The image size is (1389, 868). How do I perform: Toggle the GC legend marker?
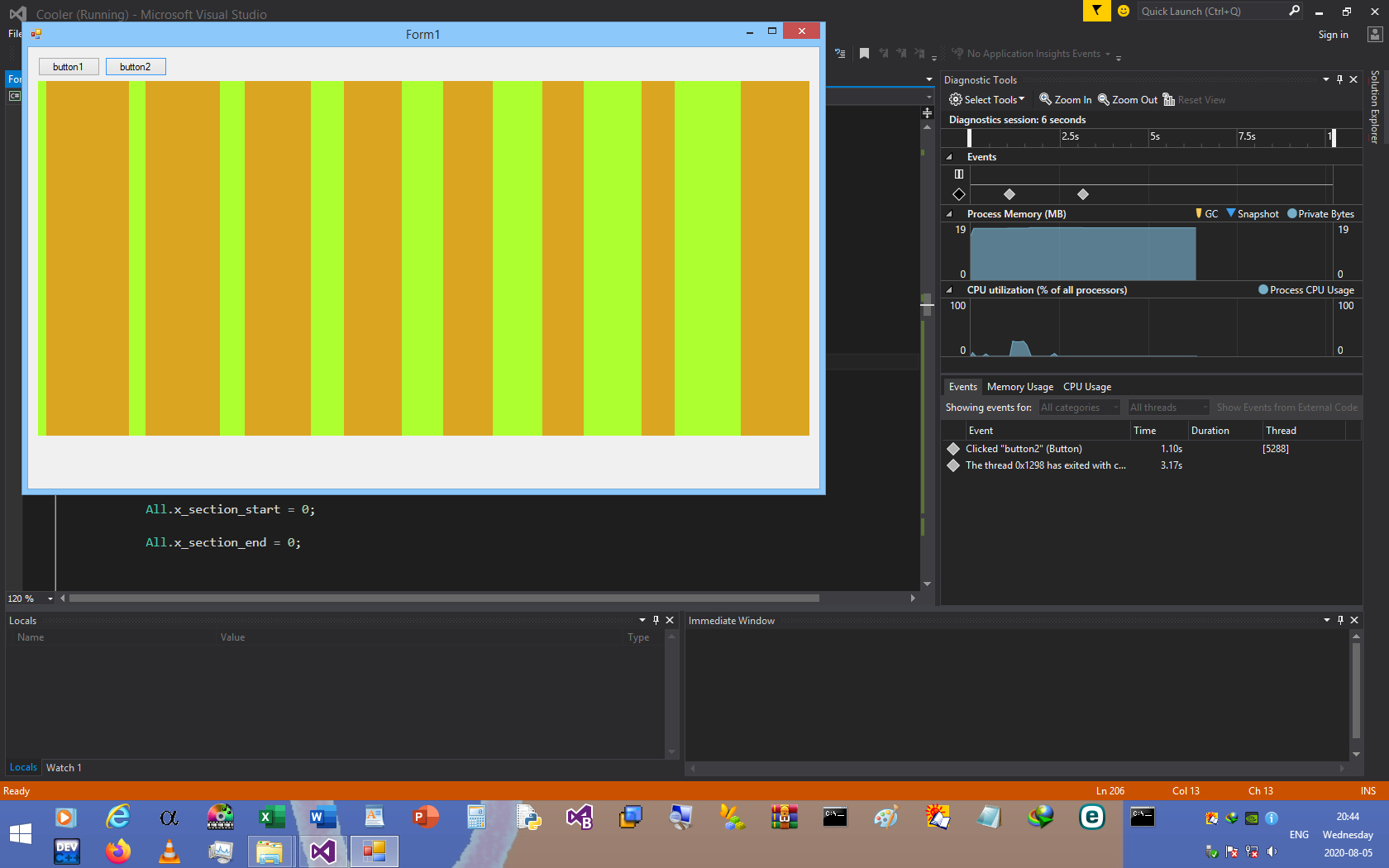click(1207, 214)
